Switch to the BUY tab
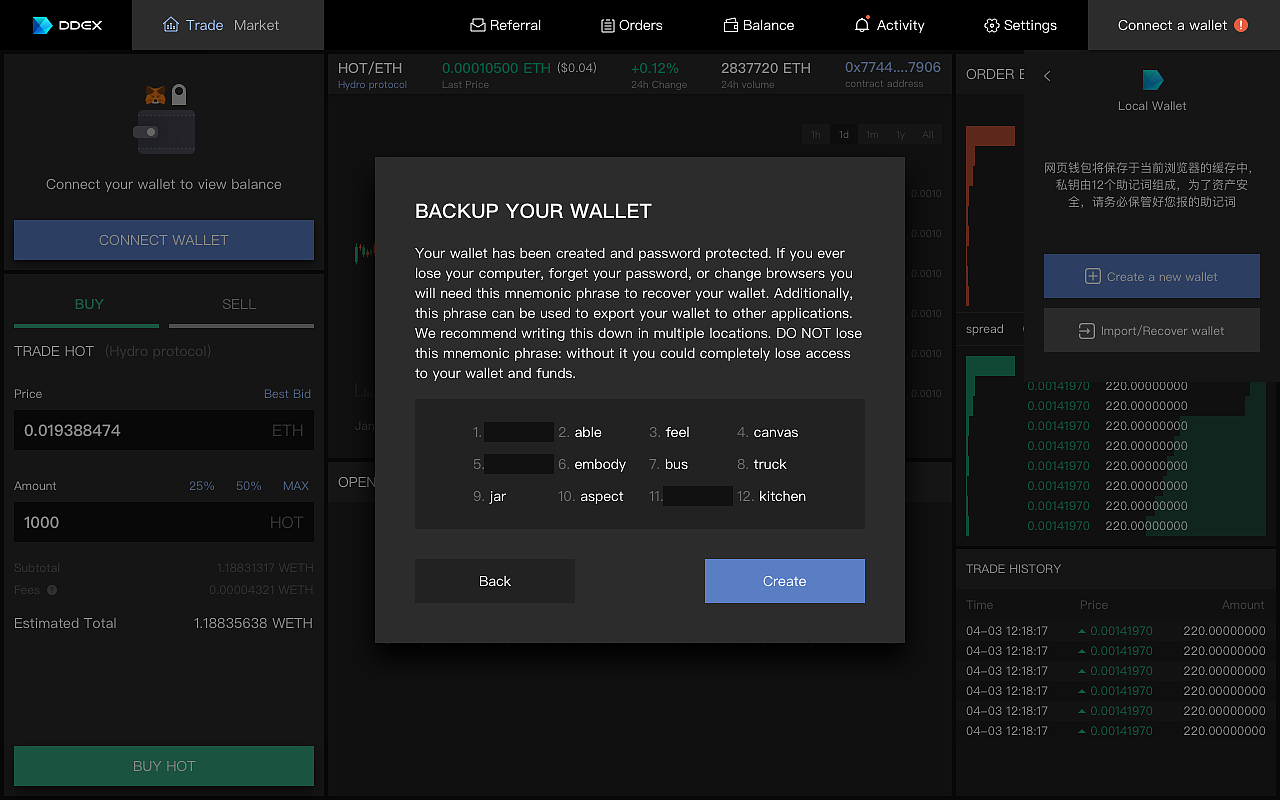Image resolution: width=1280 pixels, height=800 pixels. click(89, 304)
